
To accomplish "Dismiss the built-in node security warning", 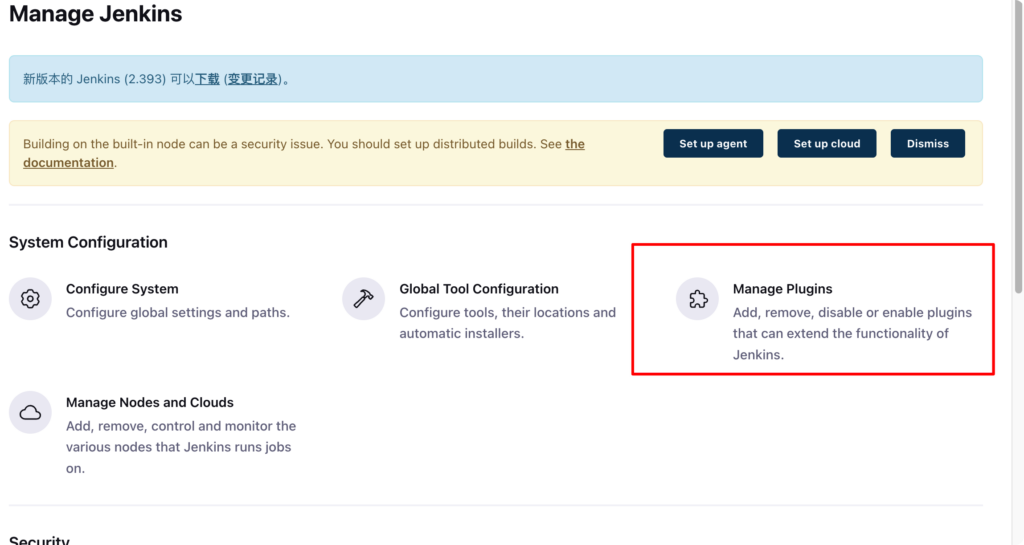I will point(927,144).
